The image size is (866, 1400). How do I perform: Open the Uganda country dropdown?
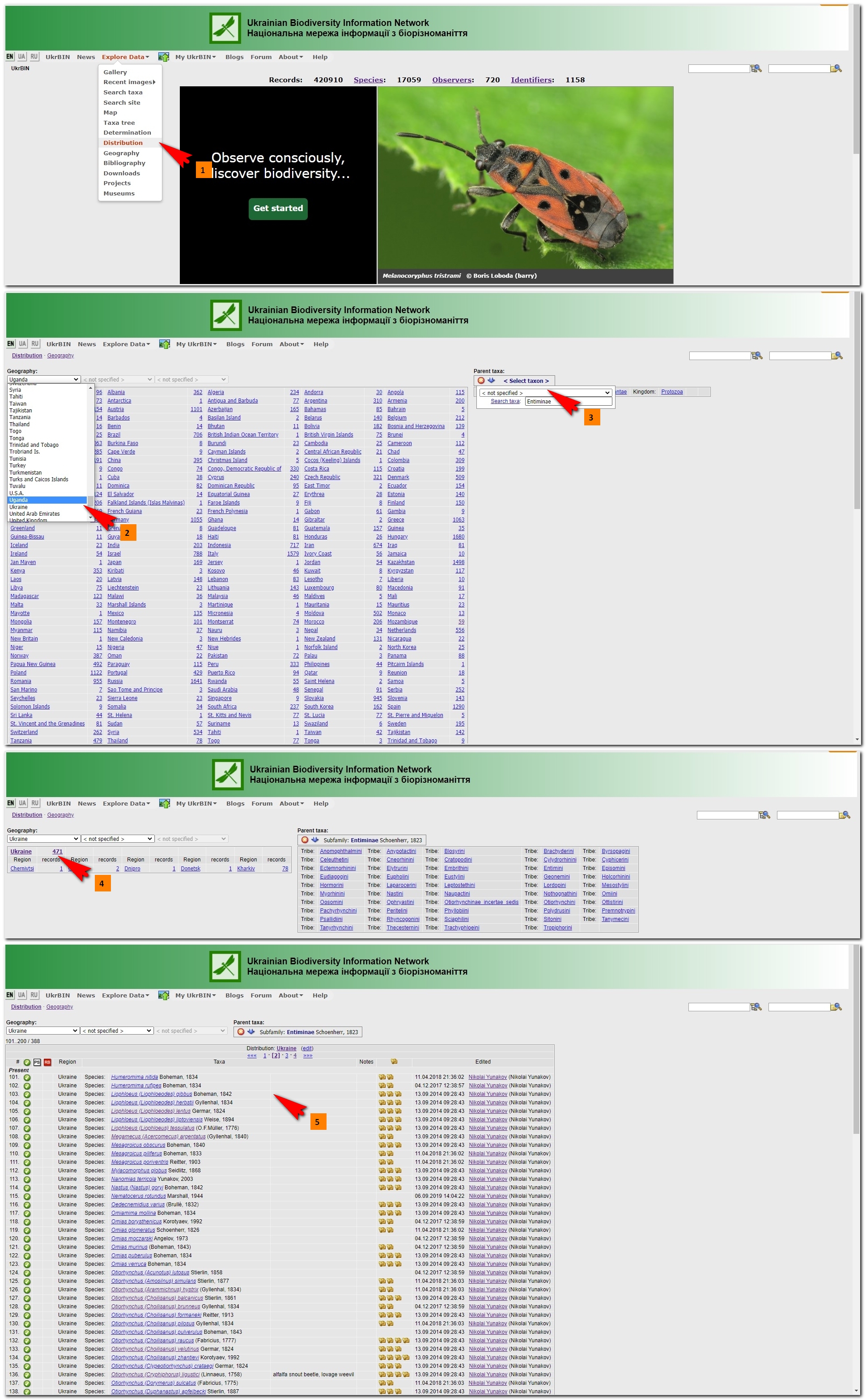(43, 380)
